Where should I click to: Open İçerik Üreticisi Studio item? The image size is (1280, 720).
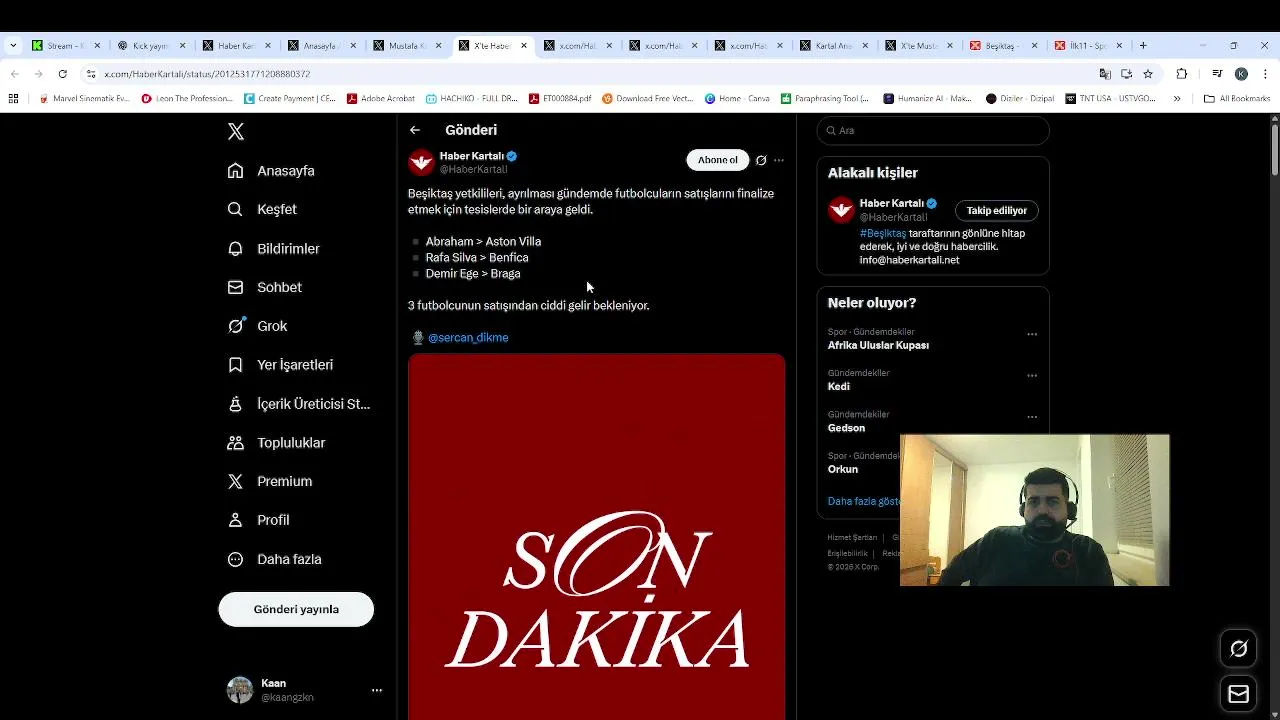coord(298,404)
